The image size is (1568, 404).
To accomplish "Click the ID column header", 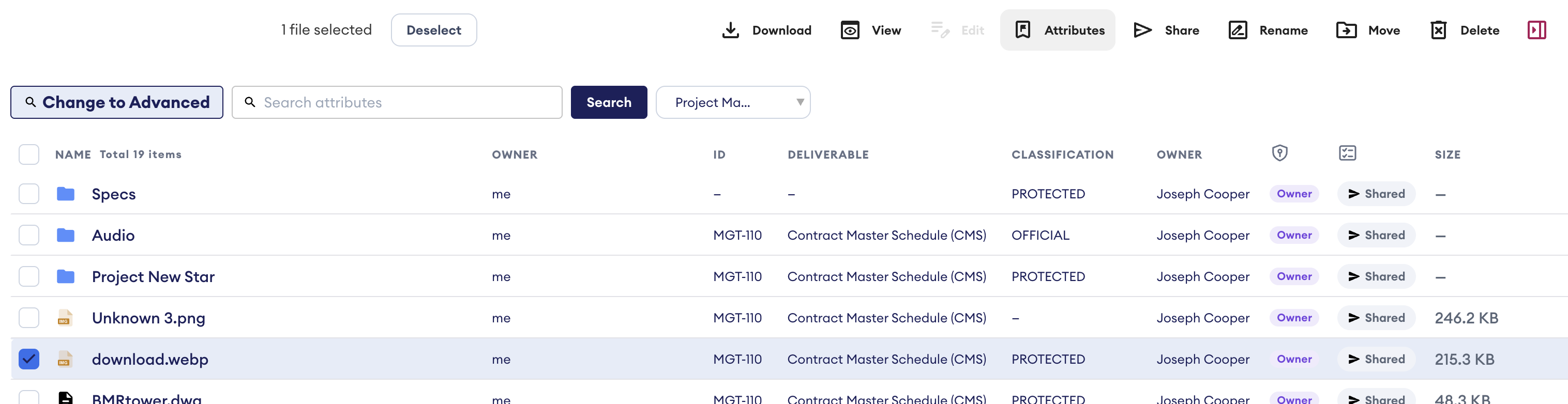I will (719, 154).
